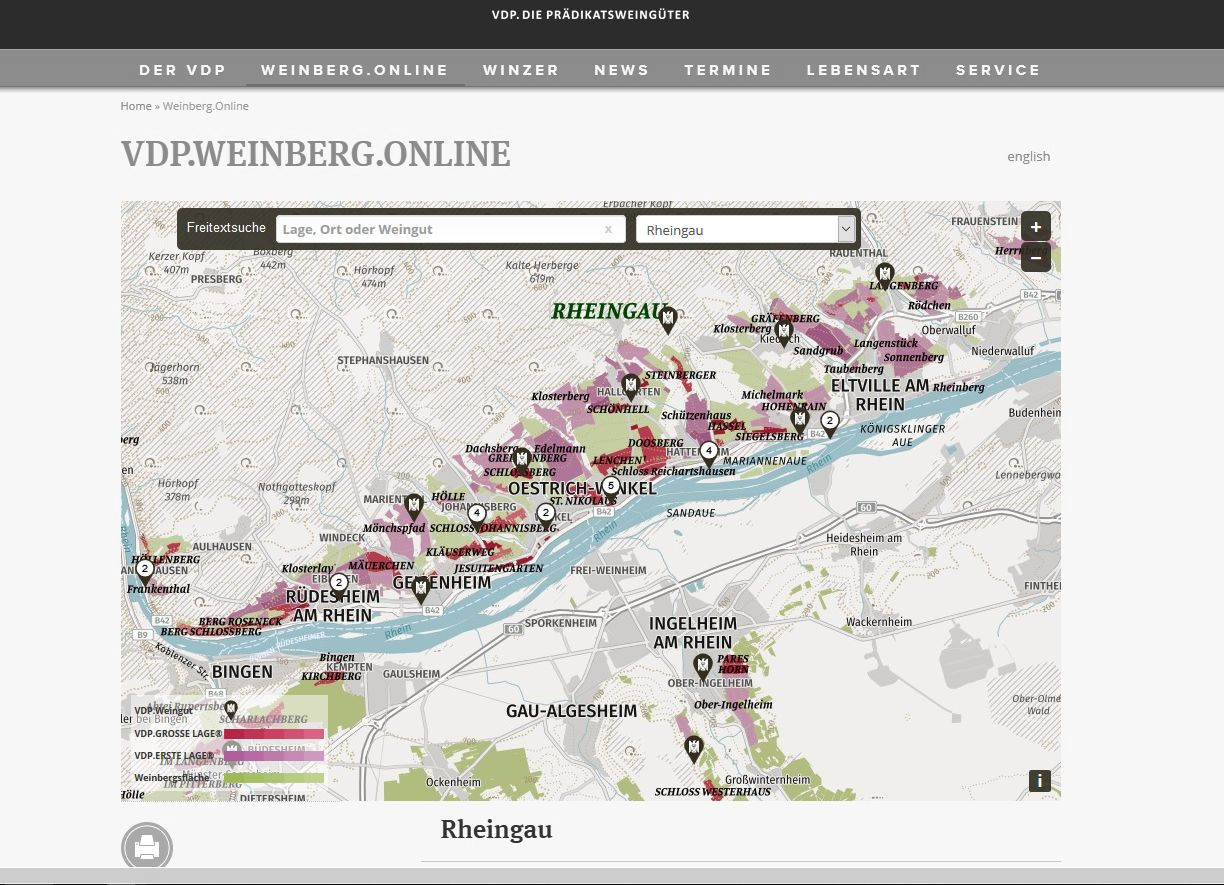
Task: Zoom out with the minus map button
Action: [1035, 258]
